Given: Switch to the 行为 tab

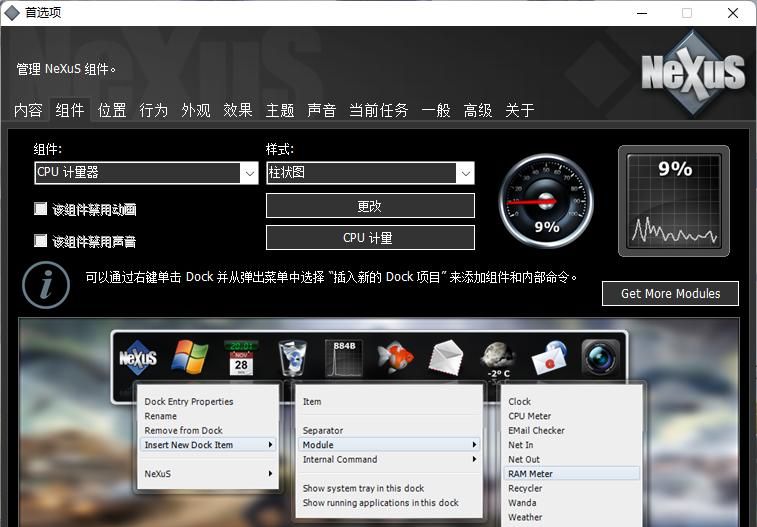Looking at the screenshot, I should pyautogui.click(x=154, y=110).
